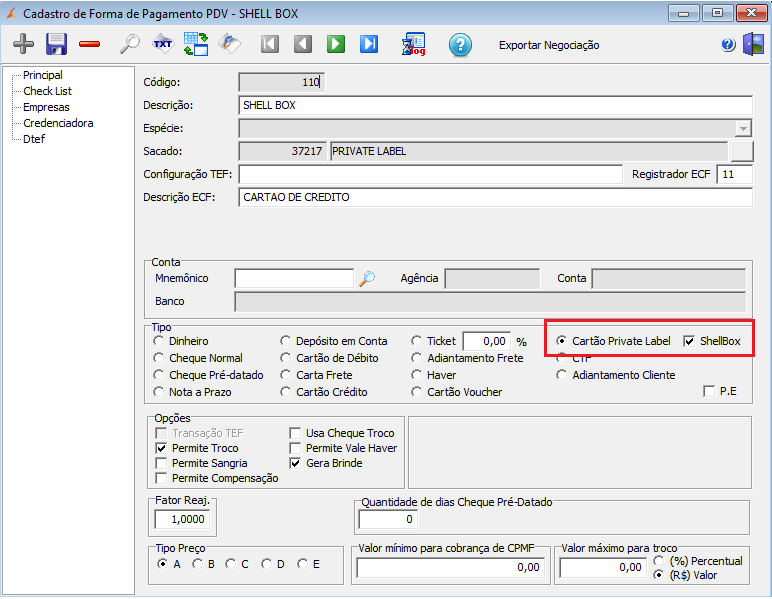This screenshot has width=772, height=599.
Task: Click the exit door icon
Action: 754,44
